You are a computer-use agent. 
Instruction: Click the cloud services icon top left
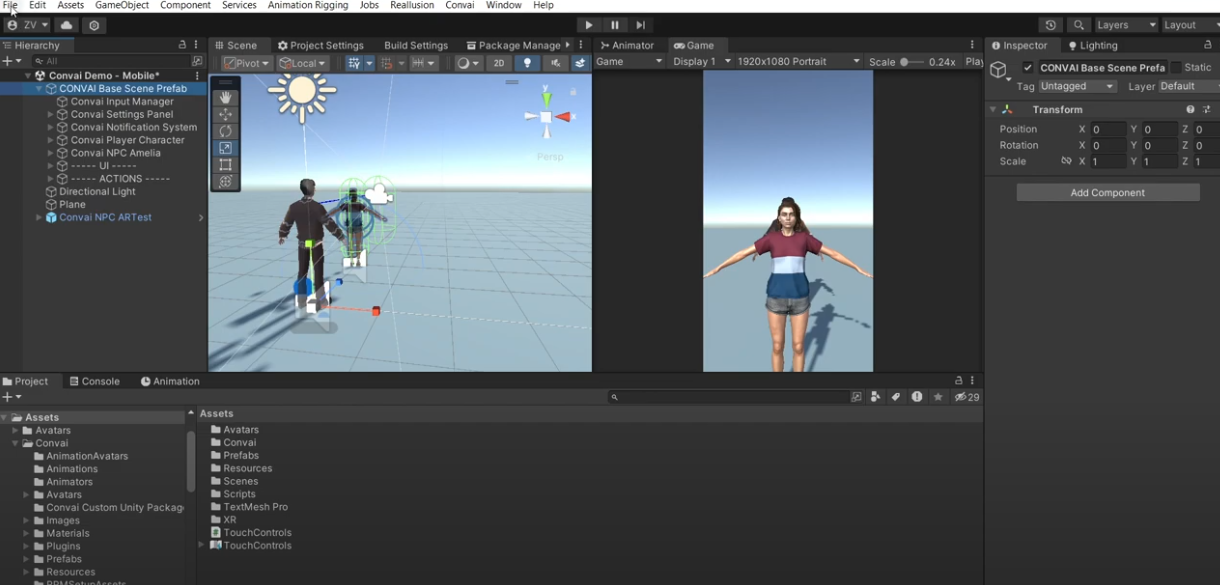click(65, 25)
